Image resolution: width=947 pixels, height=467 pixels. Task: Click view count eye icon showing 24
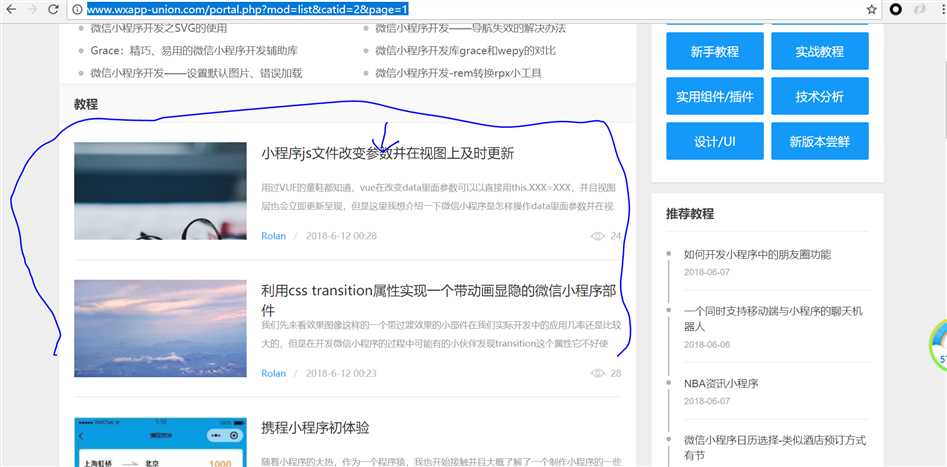[598, 236]
